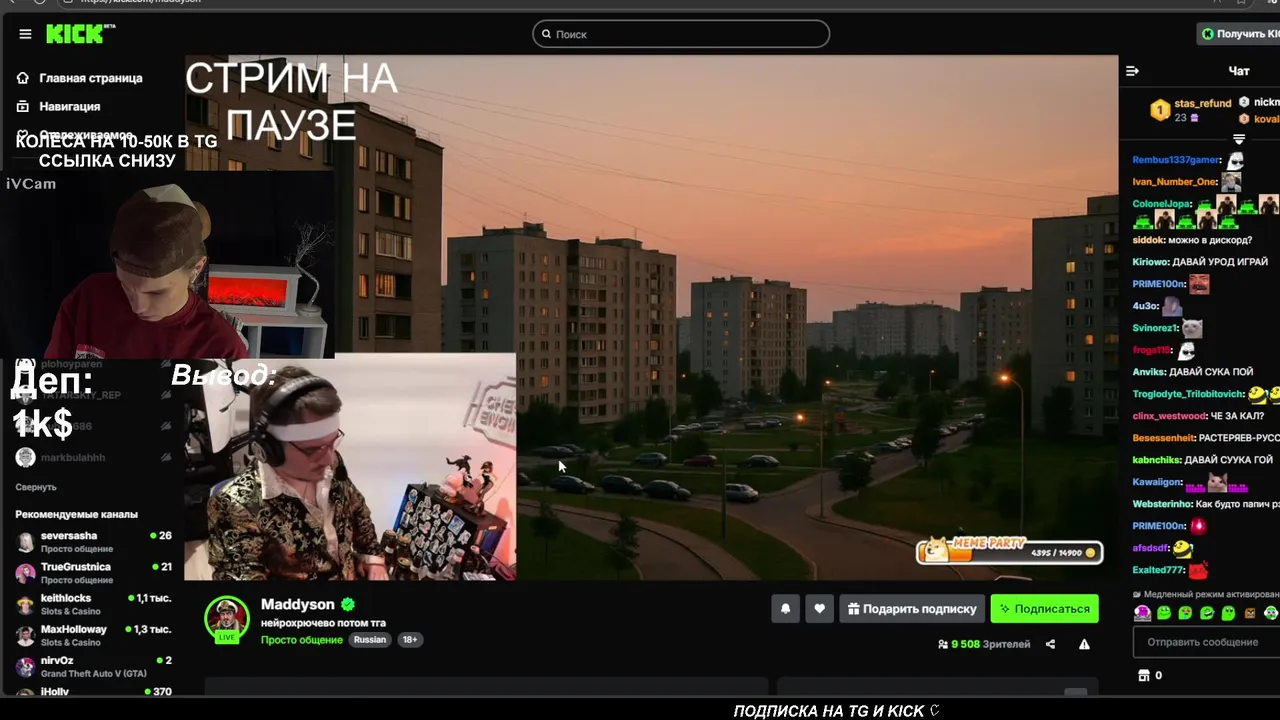The width and height of the screenshot is (1280, 720).
Task: Click first purple emote in quick emote bar
Action: tap(1142, 612)
